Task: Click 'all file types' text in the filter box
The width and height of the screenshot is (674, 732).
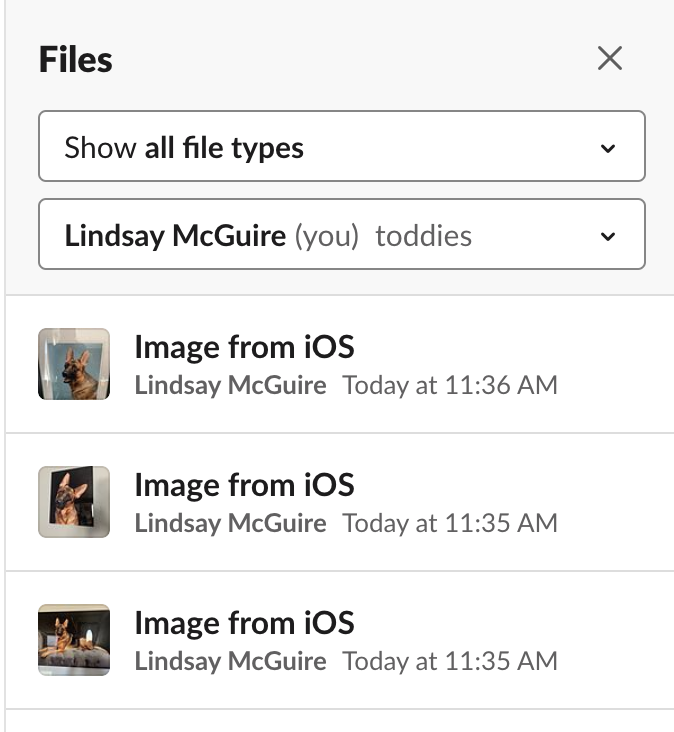Action: point(224,148)
